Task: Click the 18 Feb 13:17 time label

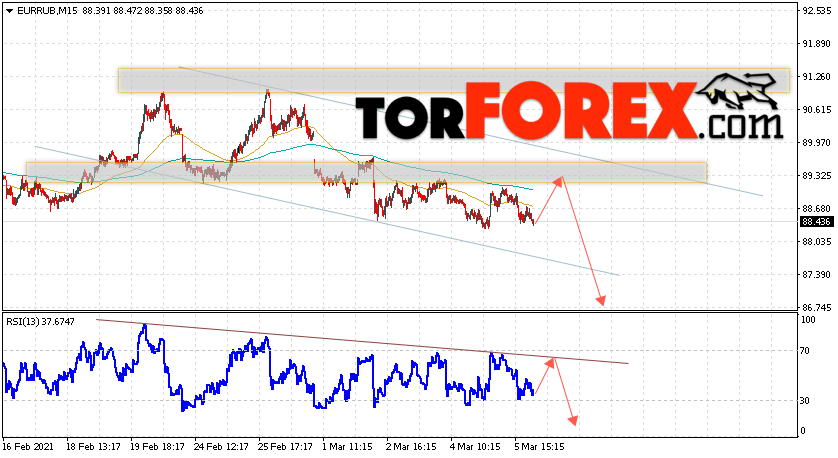Action: (x=93, y=446)
